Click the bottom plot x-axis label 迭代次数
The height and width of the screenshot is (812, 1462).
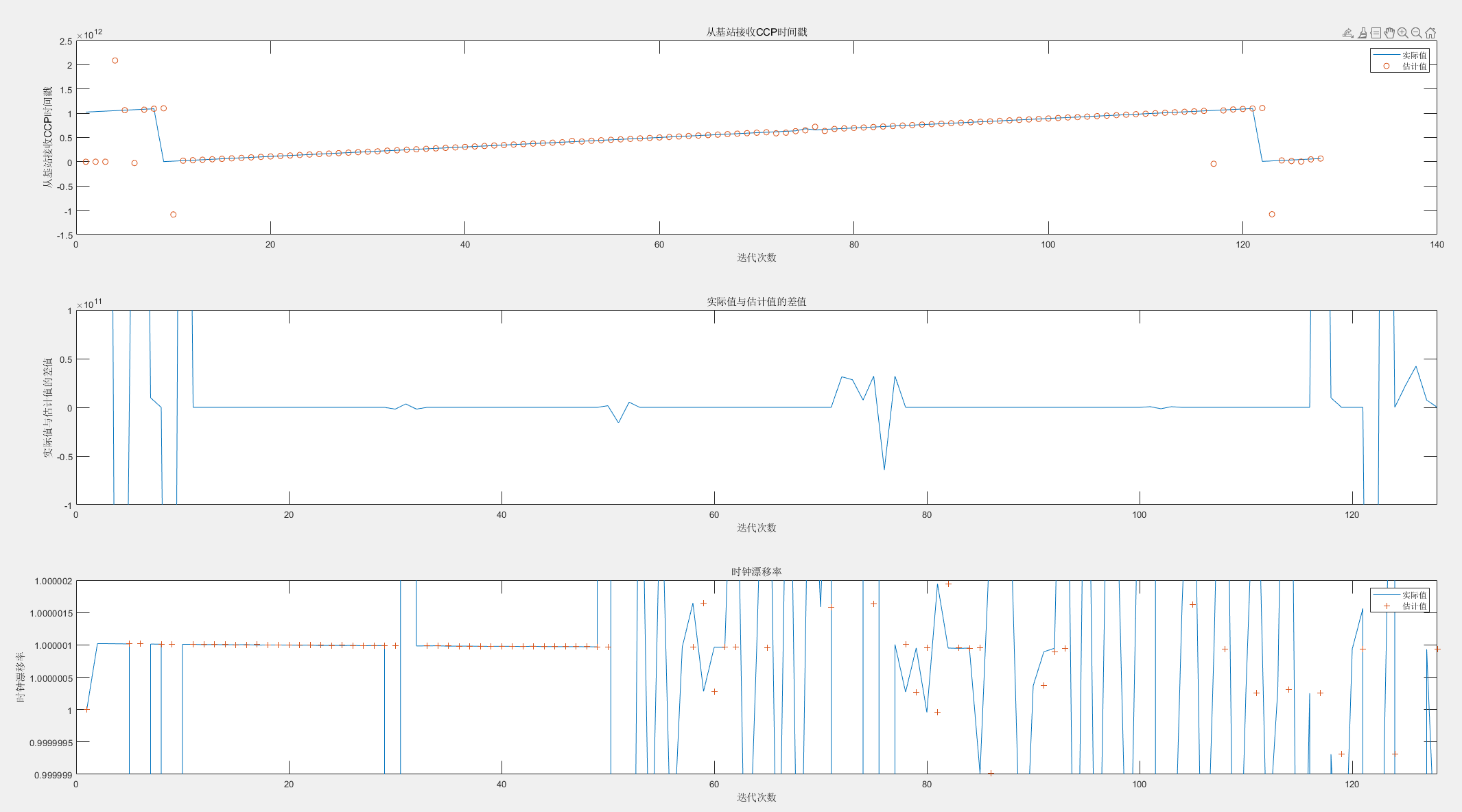coord(757,798)
